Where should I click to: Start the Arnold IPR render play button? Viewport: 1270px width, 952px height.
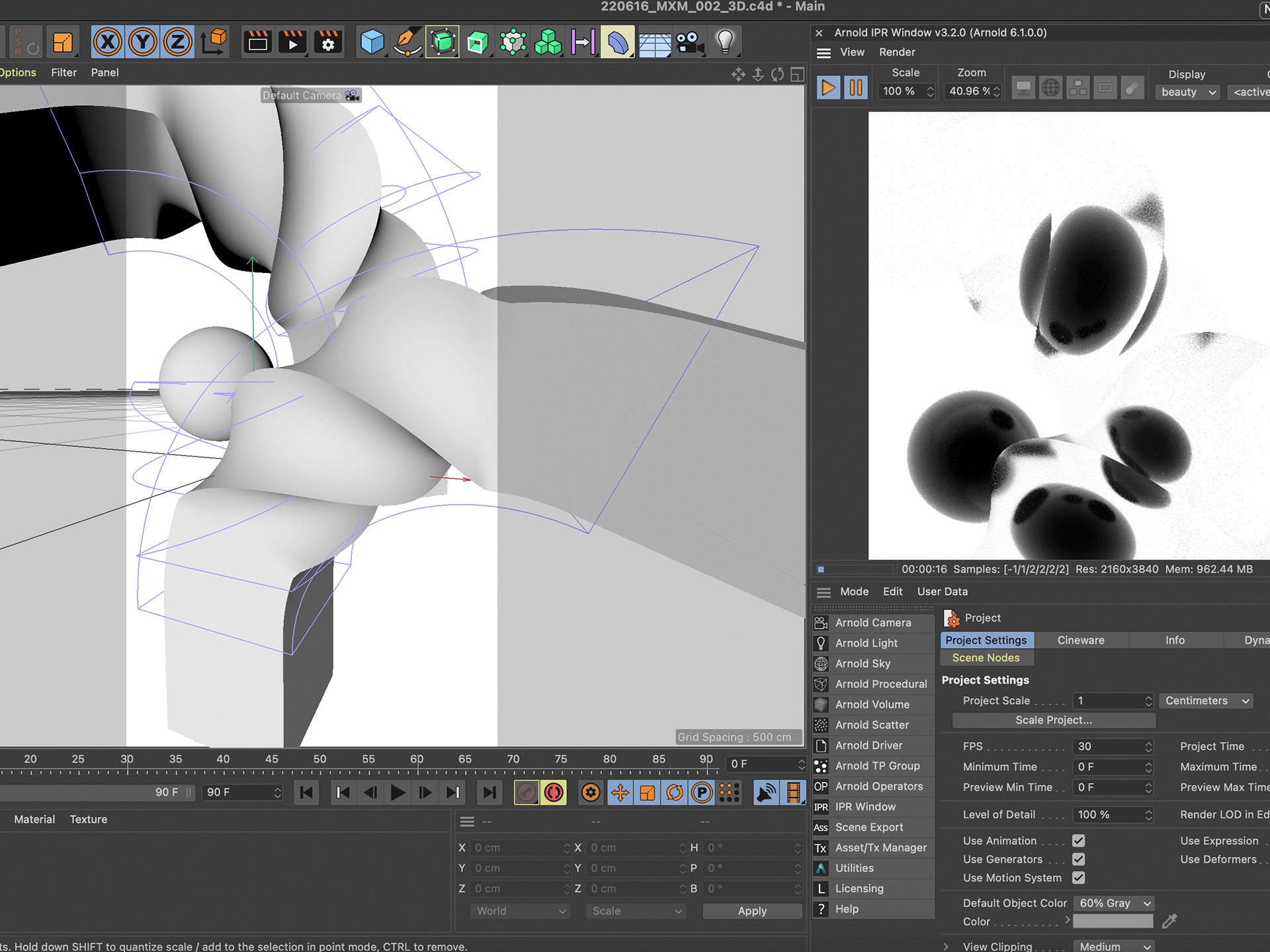click(827, 88)
